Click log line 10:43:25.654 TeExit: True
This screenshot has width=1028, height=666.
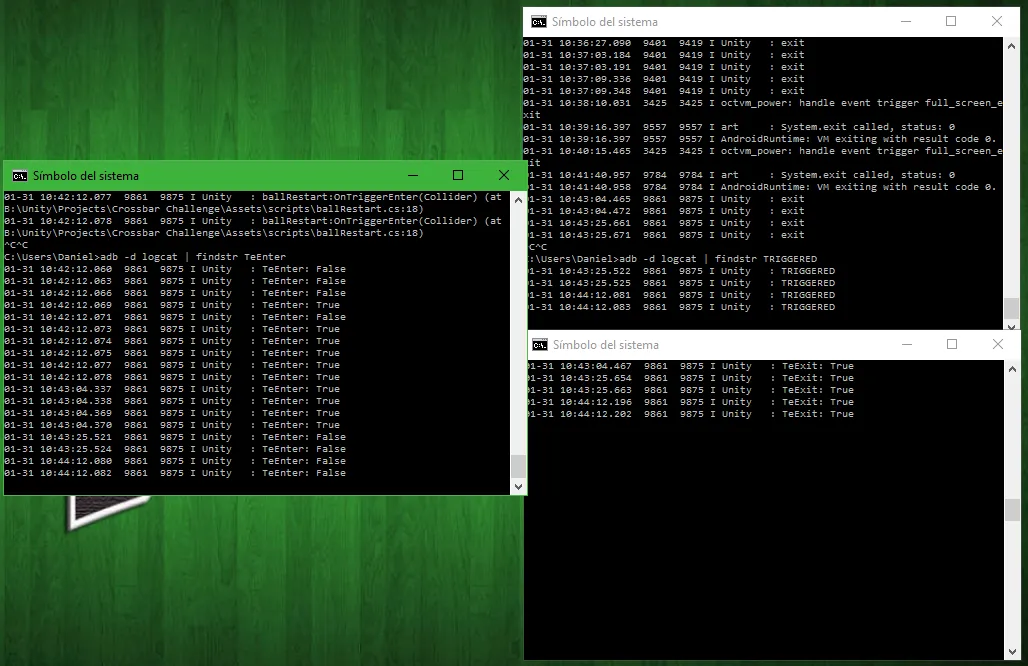(691, 378)
